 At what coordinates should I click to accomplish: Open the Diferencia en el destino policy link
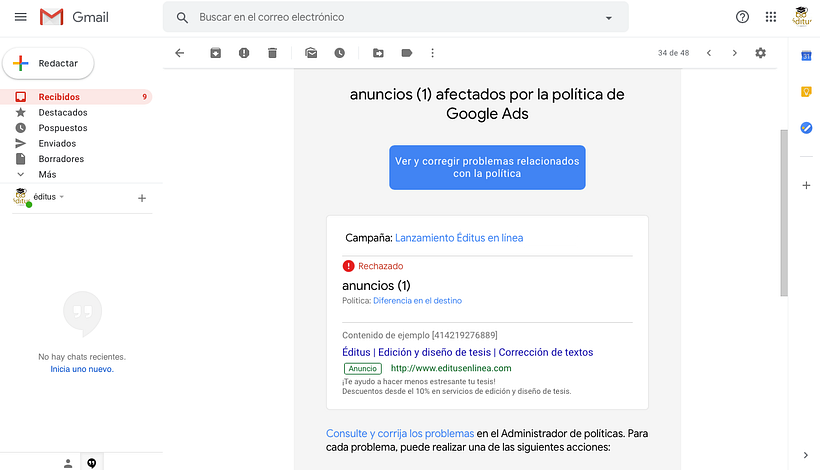[417, 301]
